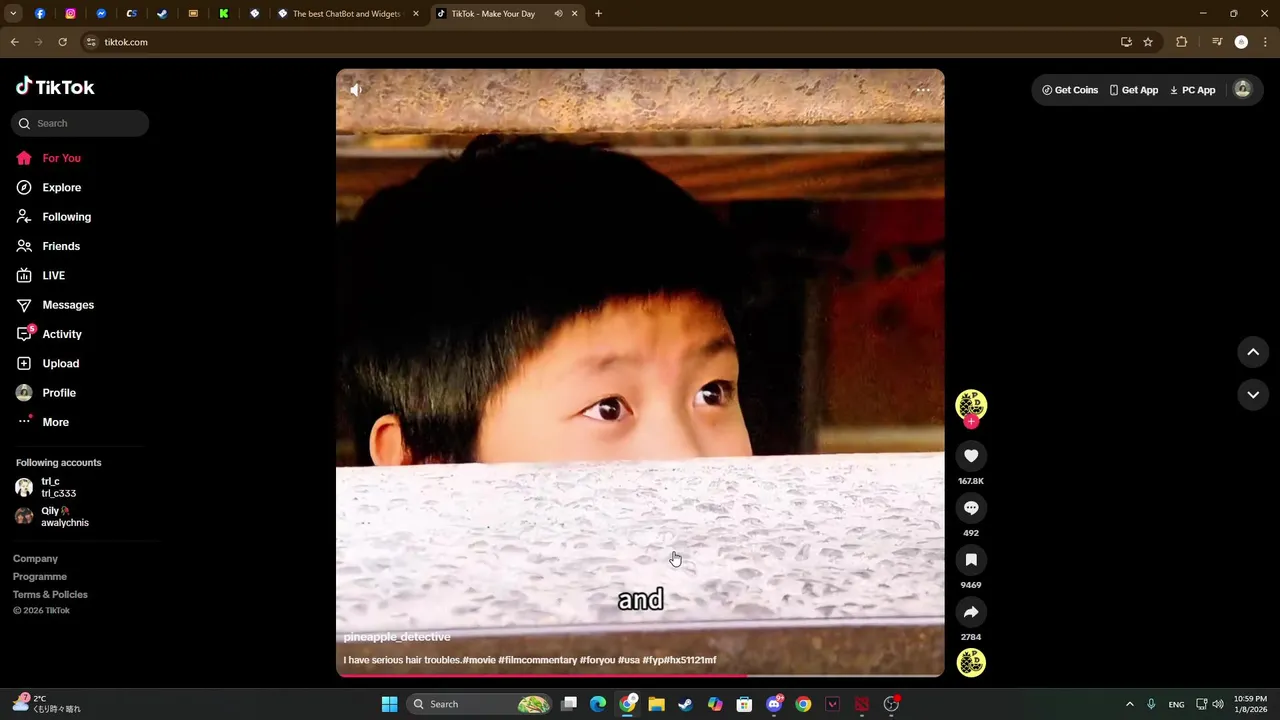
Task: Click the PC App download button
Action: pos(1193,90)
